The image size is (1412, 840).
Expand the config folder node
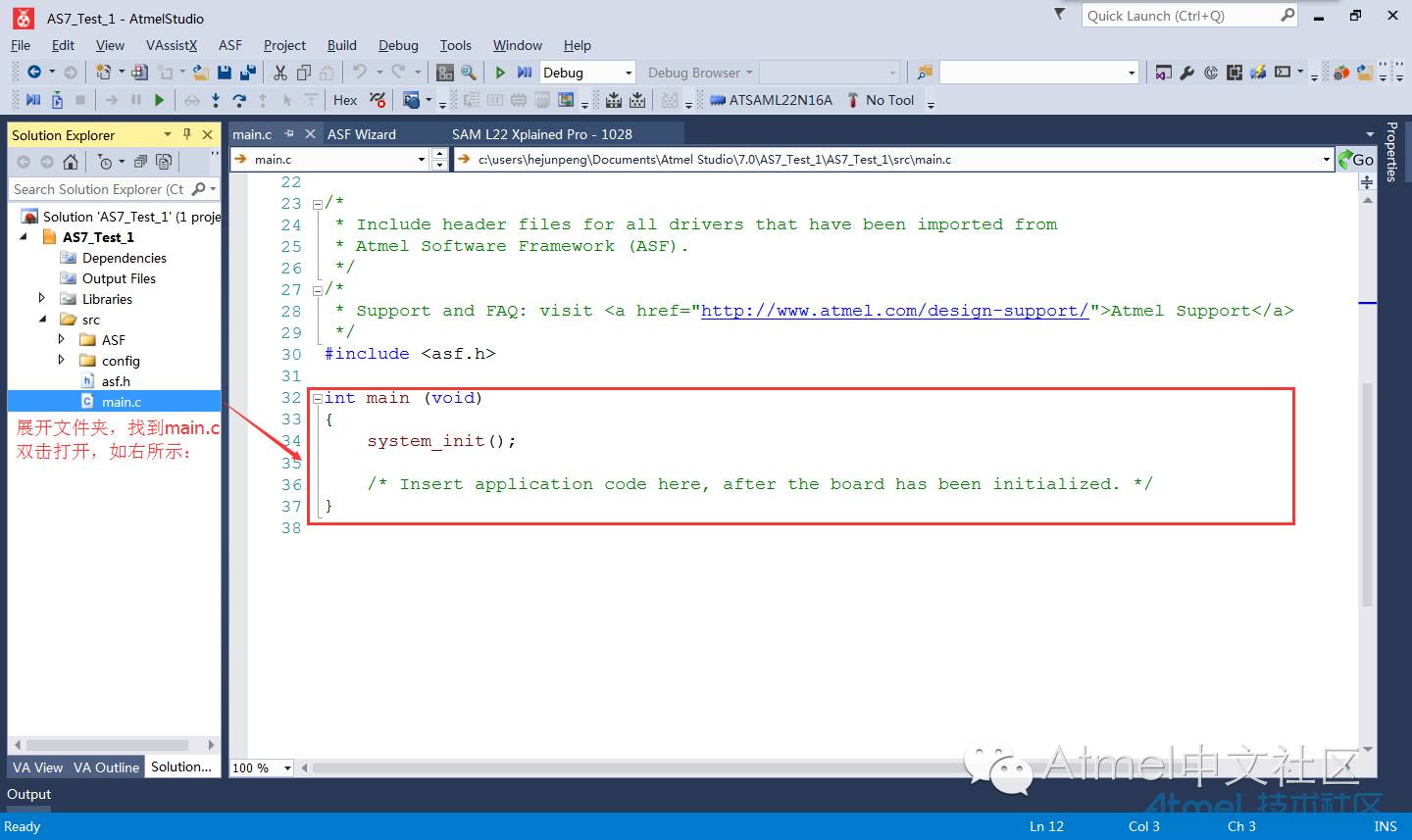pyautogui.click(x=61, y=360)
